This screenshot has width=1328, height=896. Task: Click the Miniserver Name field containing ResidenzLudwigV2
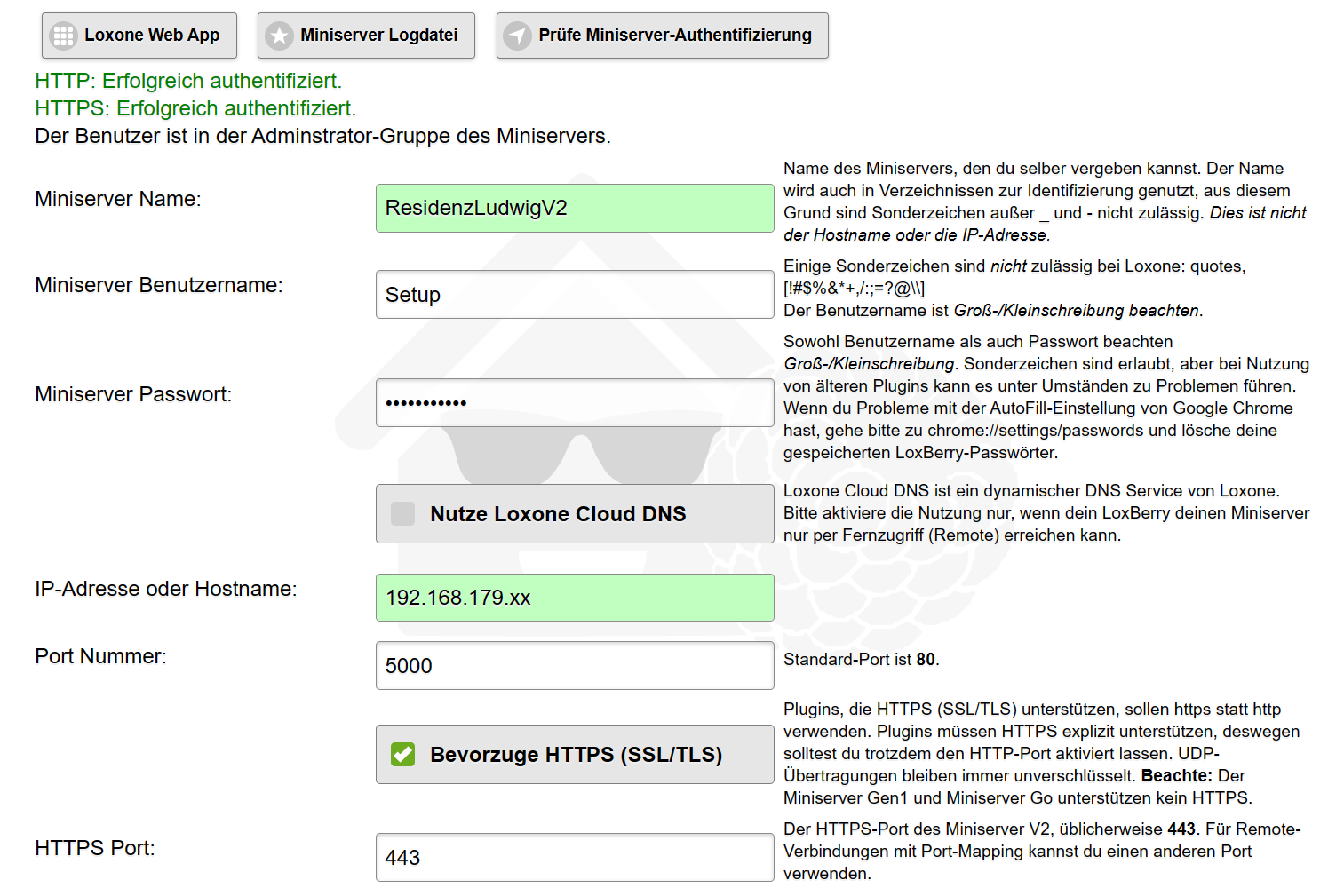click(575, 209)
